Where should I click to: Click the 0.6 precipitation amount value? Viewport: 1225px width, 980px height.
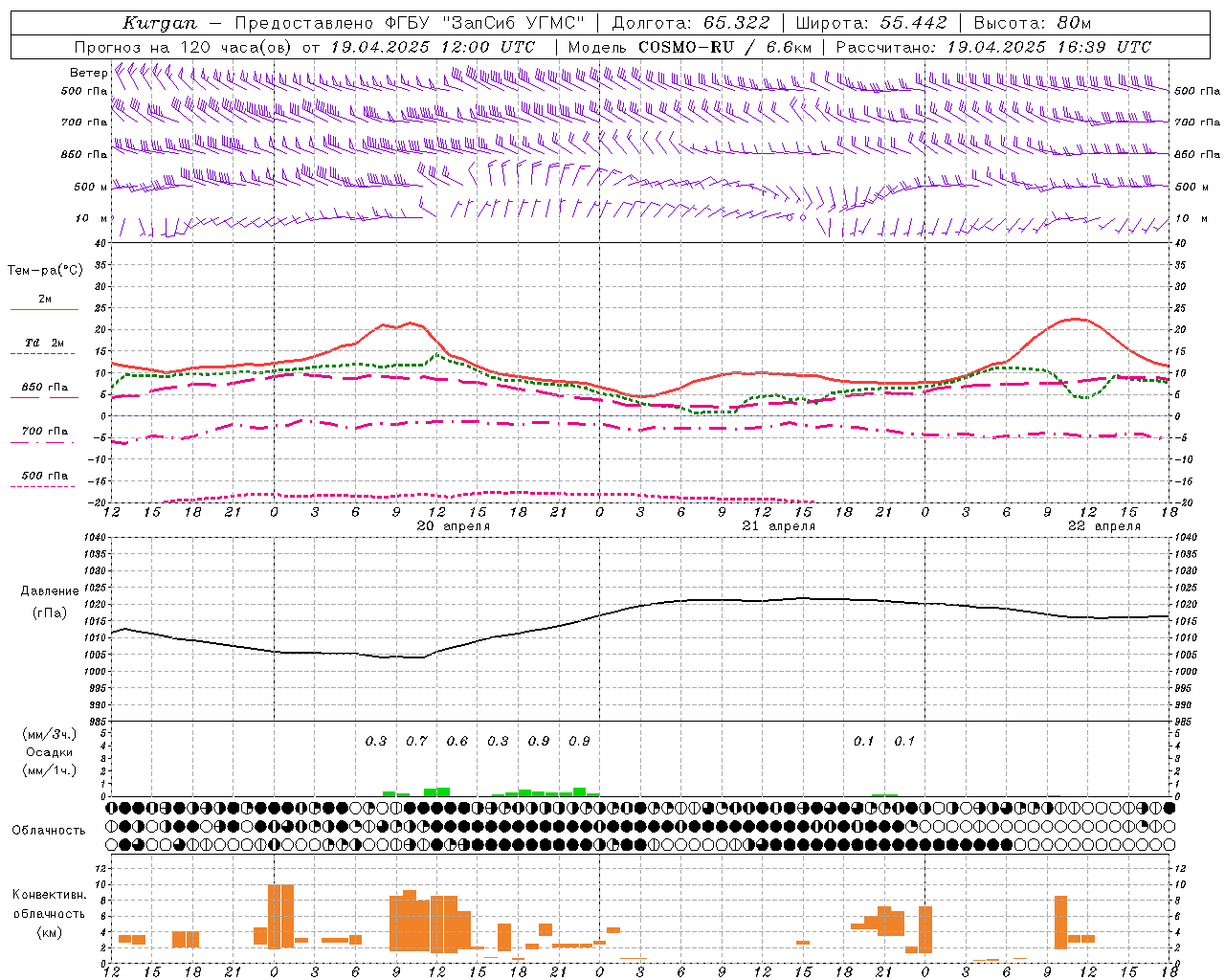pos(457,742)
